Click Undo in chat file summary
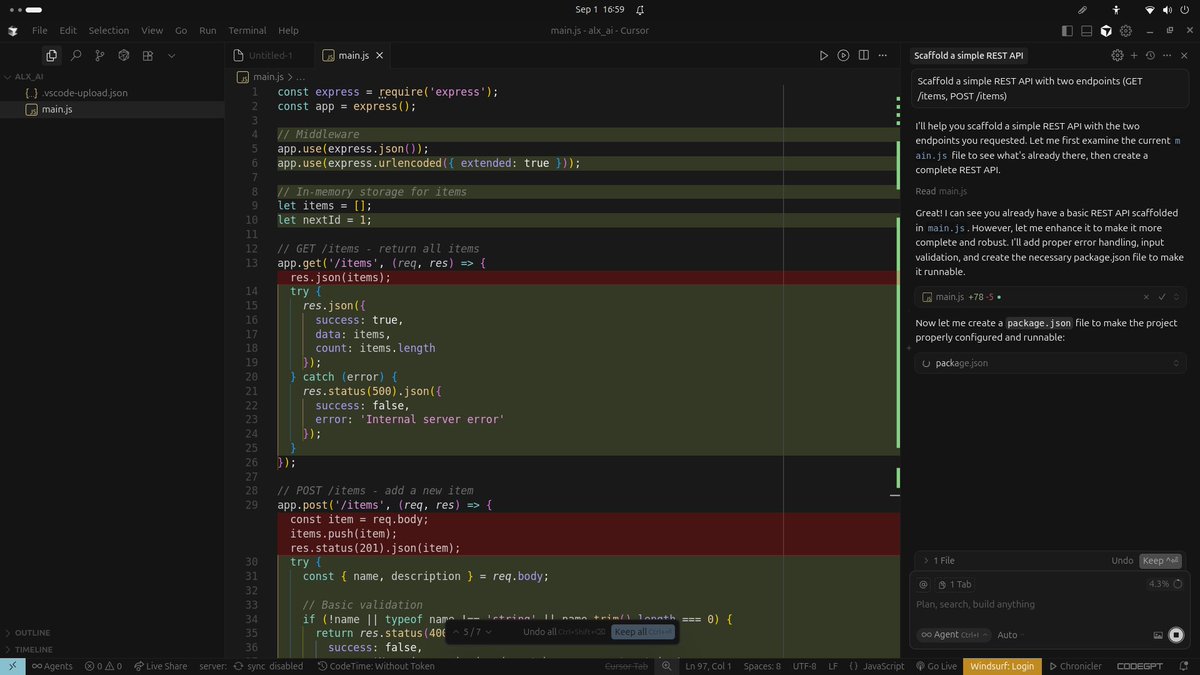Viewport: 1200px width, 675px height. pos(1122,561)
